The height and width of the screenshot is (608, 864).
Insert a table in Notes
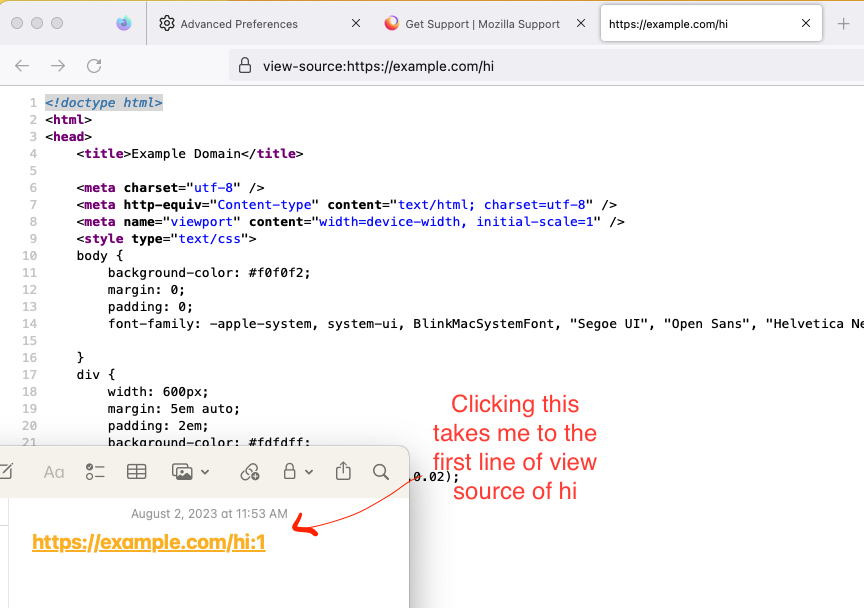click(137, 472)
